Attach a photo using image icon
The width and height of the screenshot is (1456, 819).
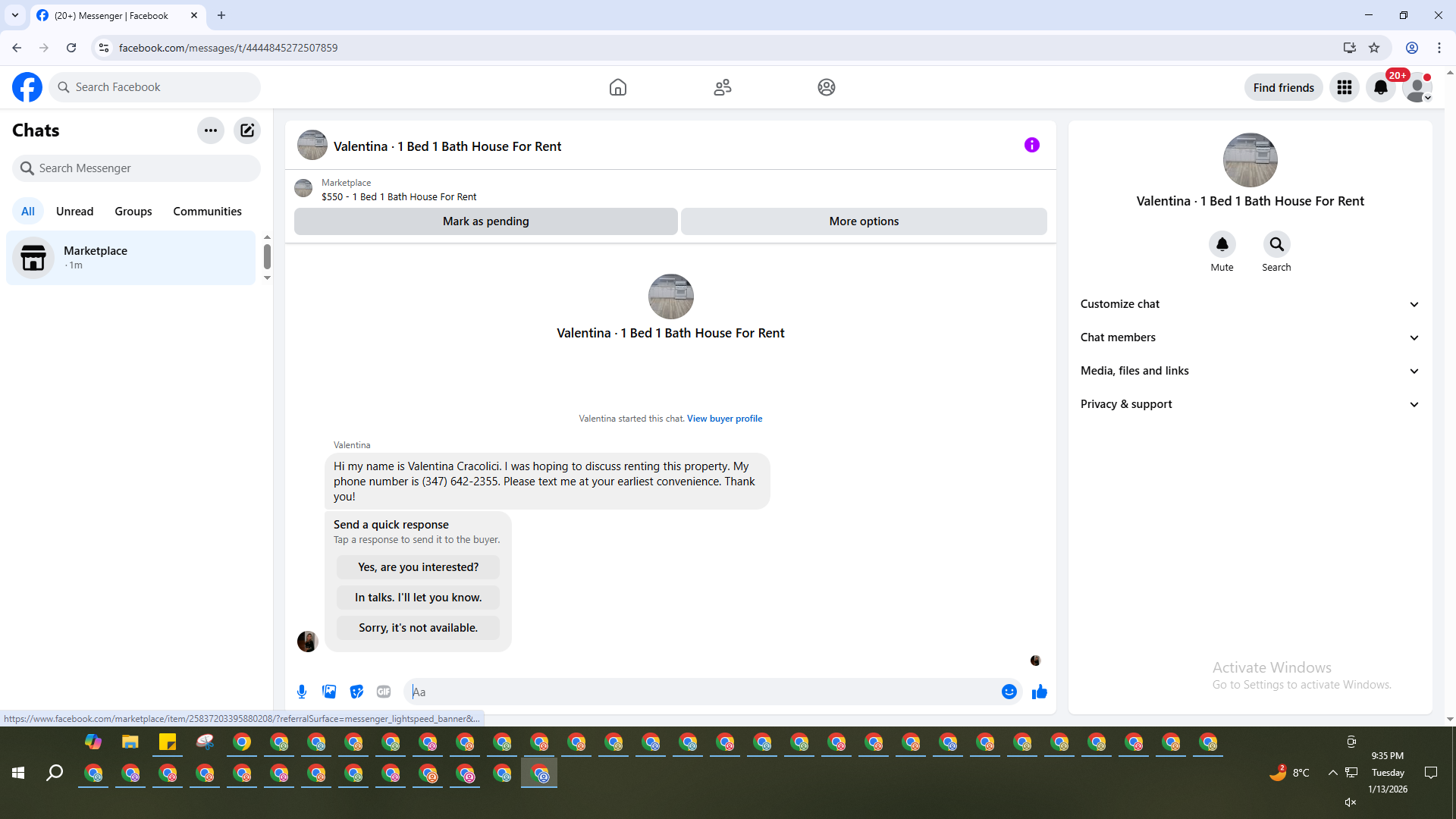pyautogui.click(x=329, y=692)
